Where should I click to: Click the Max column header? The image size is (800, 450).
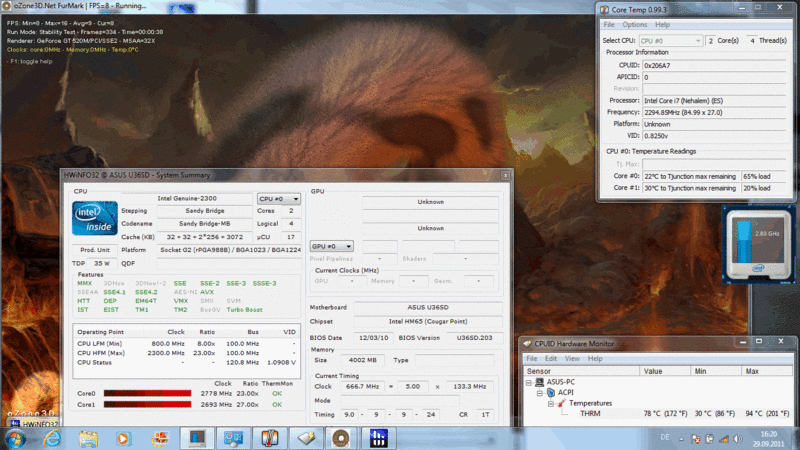click(768, 371)
